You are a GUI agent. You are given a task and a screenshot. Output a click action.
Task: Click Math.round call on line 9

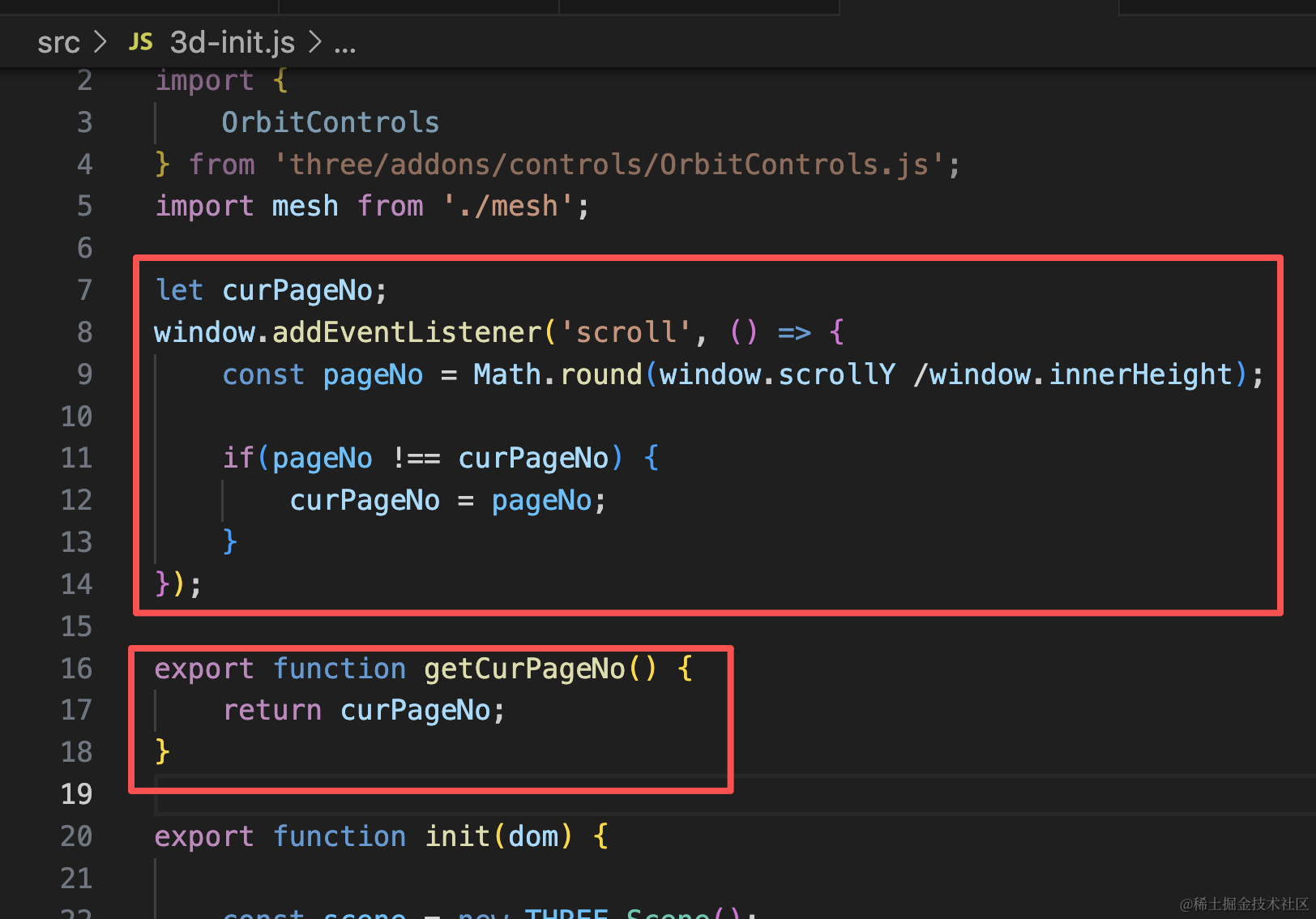tap(558, 374)
